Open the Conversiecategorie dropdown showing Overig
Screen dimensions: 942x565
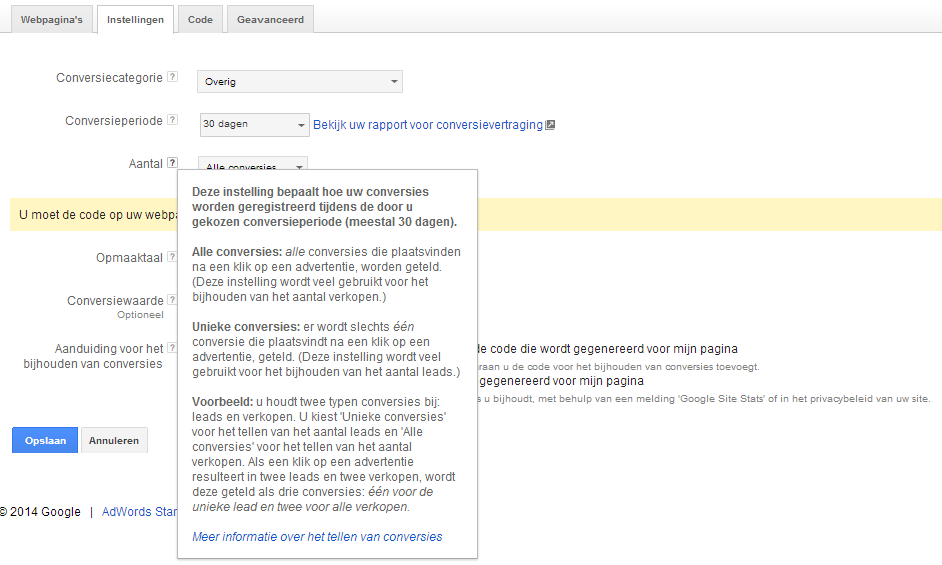point(300,82)
